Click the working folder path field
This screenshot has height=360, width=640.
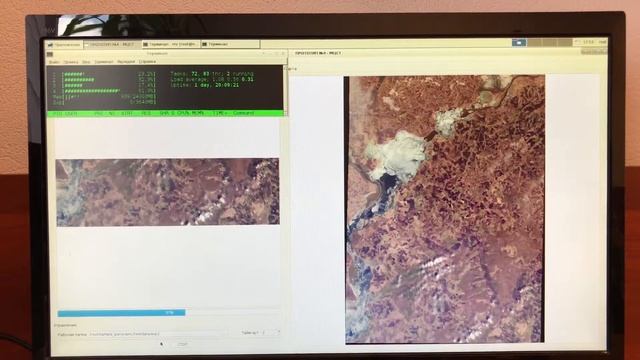(157, 334)
